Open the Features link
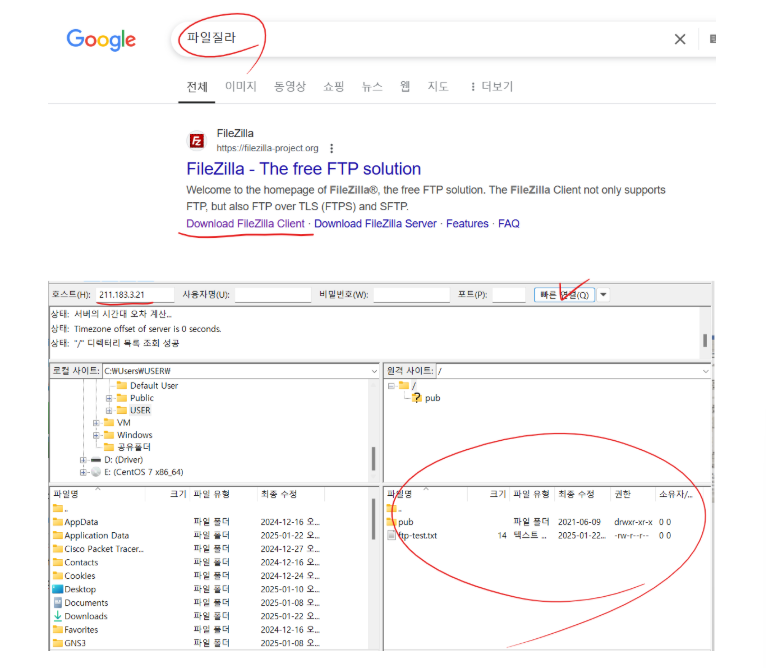This screenshot has width=766, height=668. 467,224
